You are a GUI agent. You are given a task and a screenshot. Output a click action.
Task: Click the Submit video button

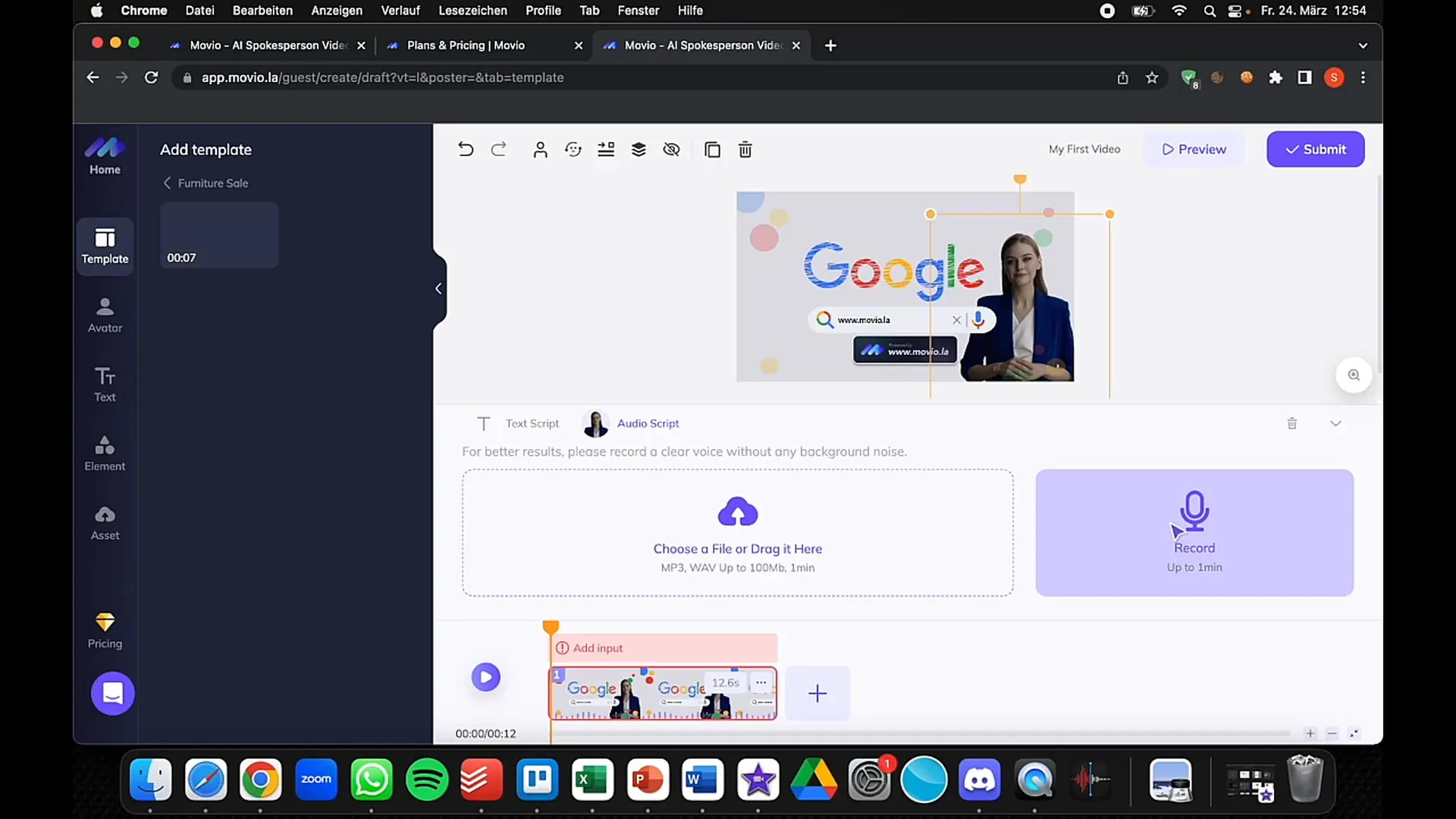[1315, 149]
